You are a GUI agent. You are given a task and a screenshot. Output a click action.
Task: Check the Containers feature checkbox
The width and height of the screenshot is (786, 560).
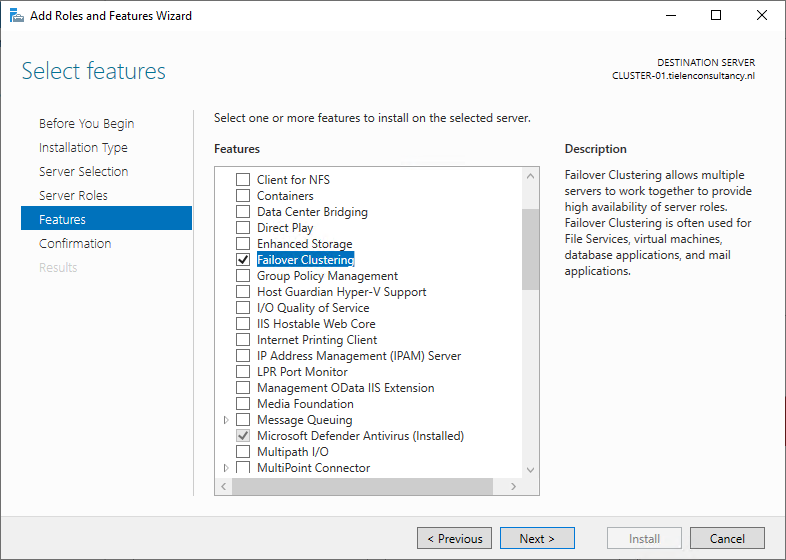pyautogui.click(x=243, y=196)
